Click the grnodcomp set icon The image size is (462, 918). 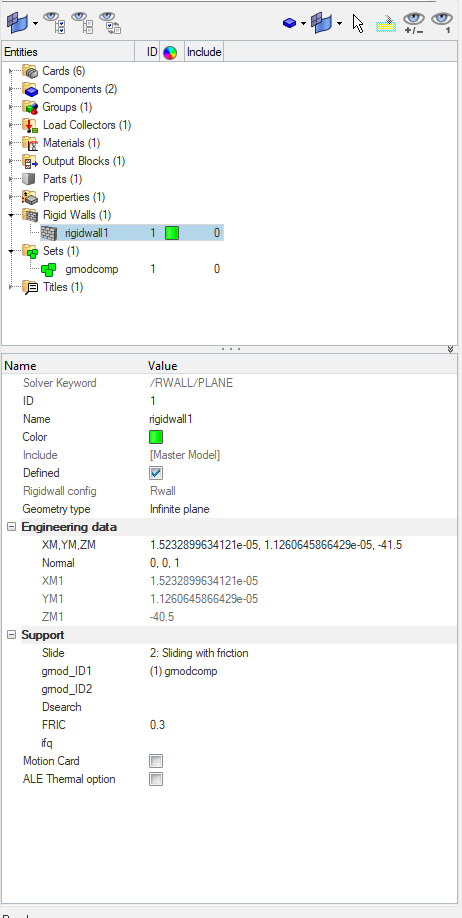coord(49,269)
